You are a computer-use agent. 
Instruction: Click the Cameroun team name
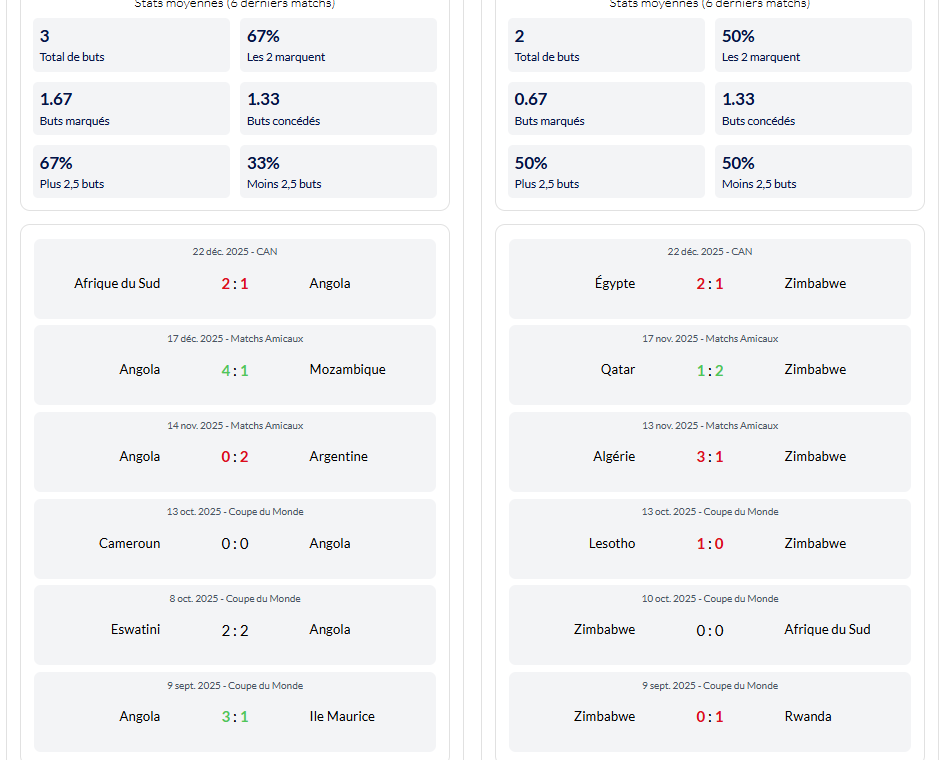click(129, 544)
